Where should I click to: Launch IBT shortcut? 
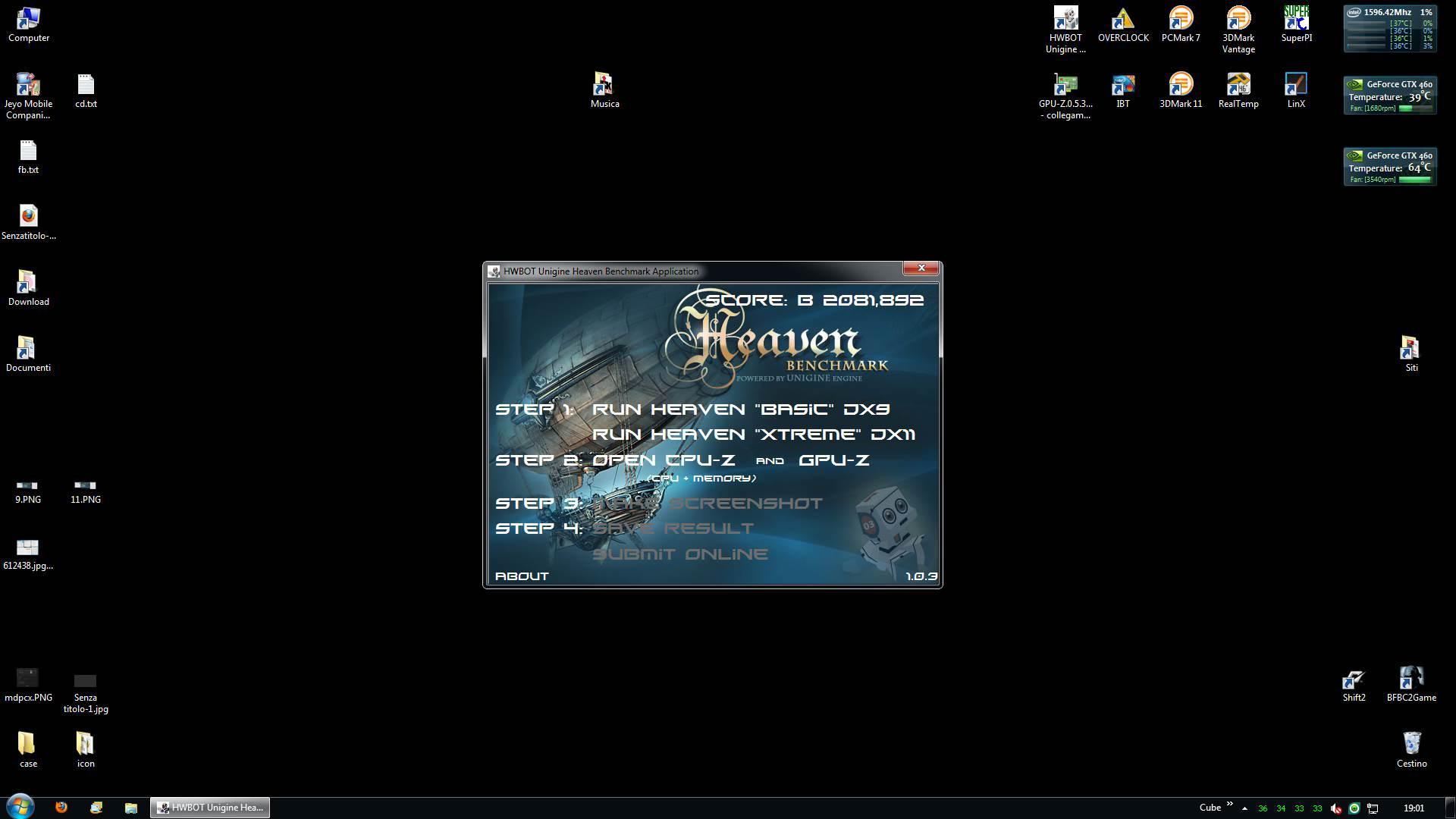click(1123, 90)
